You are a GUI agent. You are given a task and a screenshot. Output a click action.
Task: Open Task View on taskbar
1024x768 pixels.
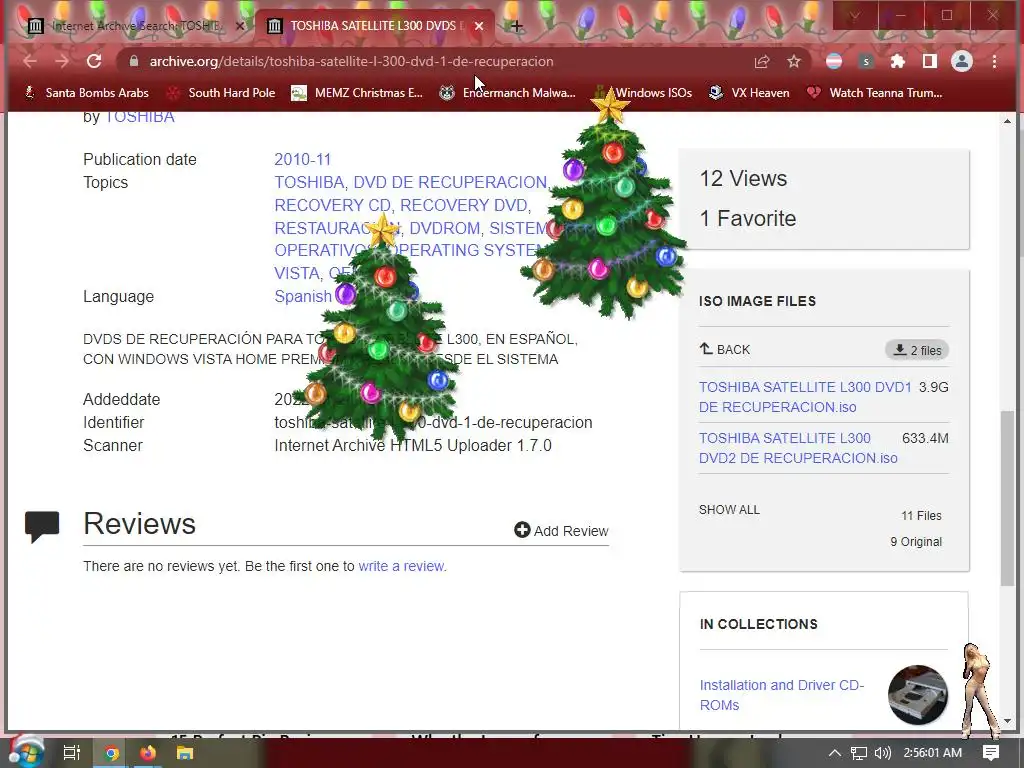(72, 753)
